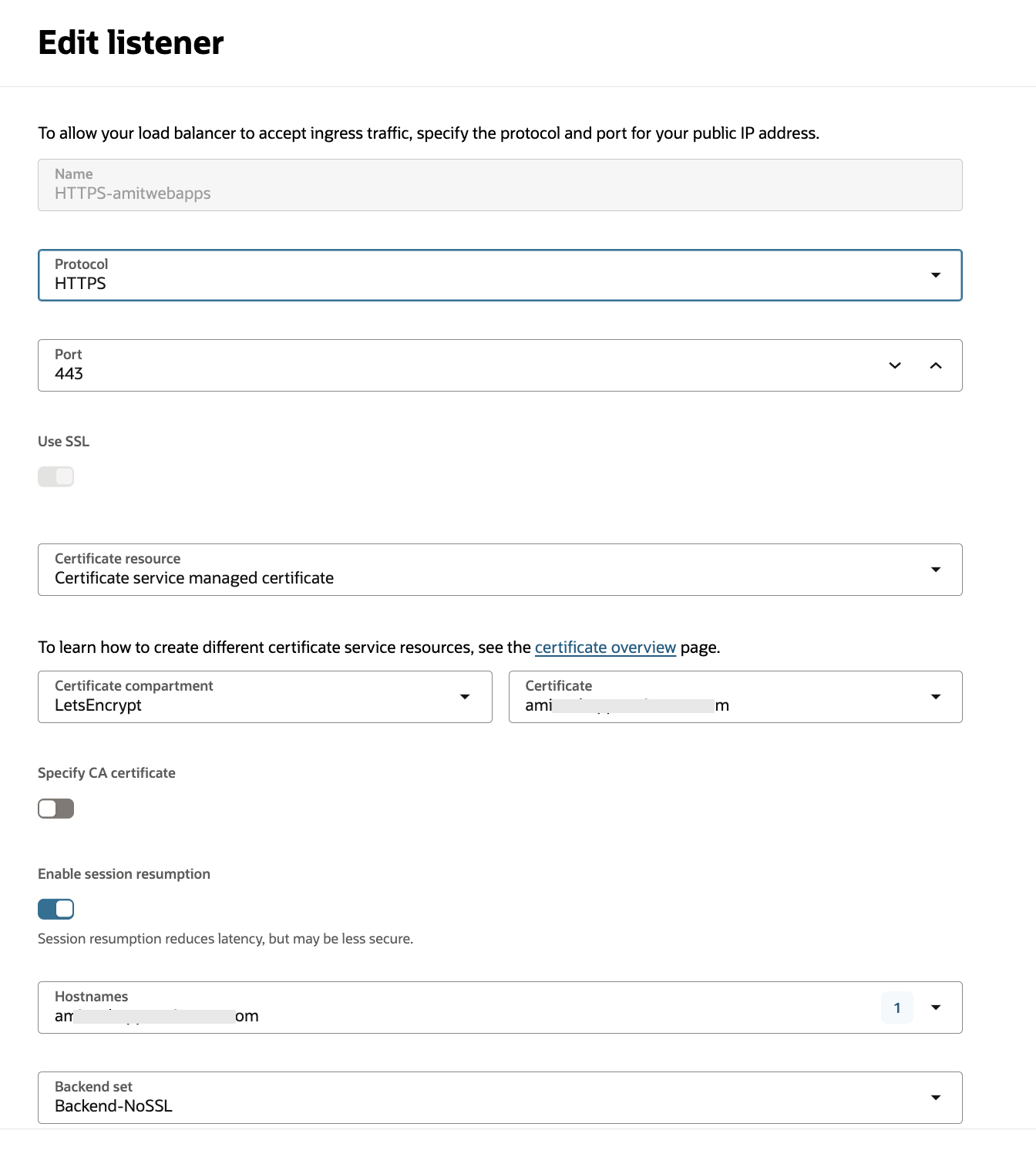Click the Certificate resource dropdown arrow

(935, 570)
